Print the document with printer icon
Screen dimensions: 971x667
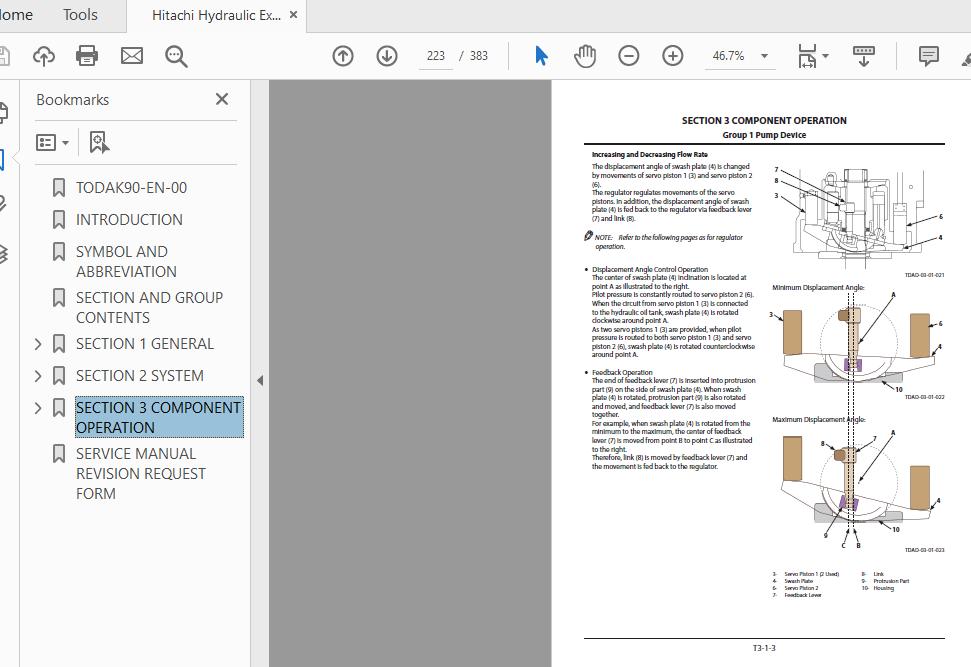pos(87,56)
